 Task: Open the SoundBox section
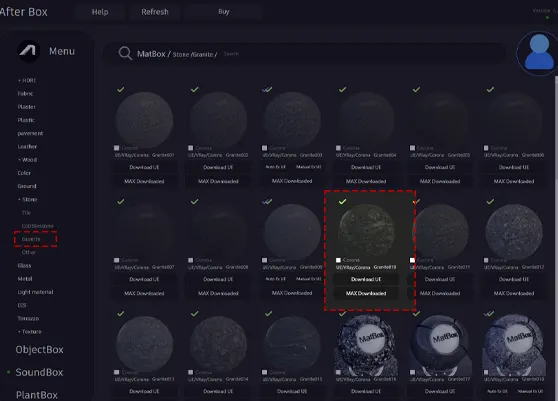[x=39, y=372]
